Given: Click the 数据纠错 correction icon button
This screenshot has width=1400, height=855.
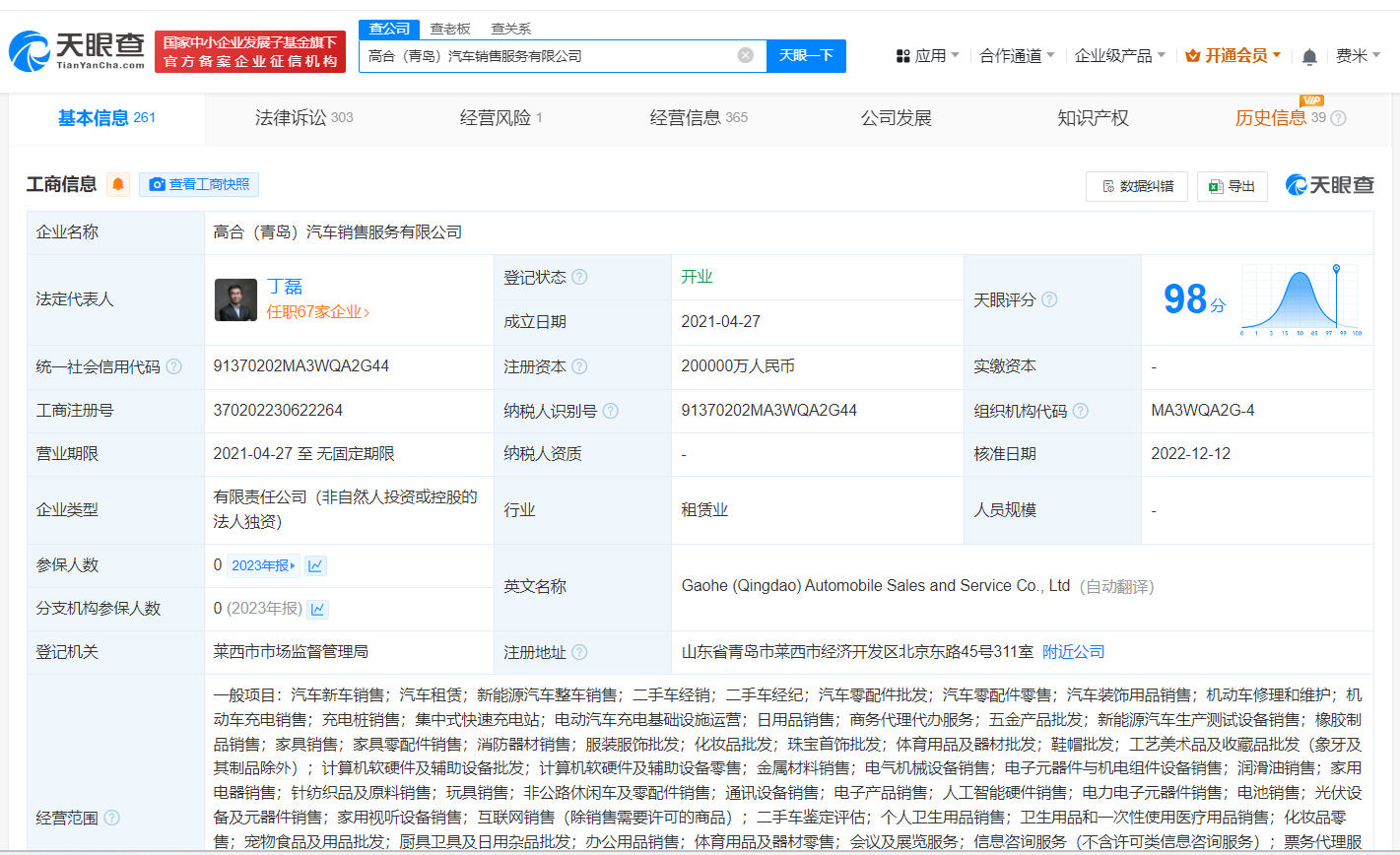Looking at the screenshot, I should [x=1108, y=186].
